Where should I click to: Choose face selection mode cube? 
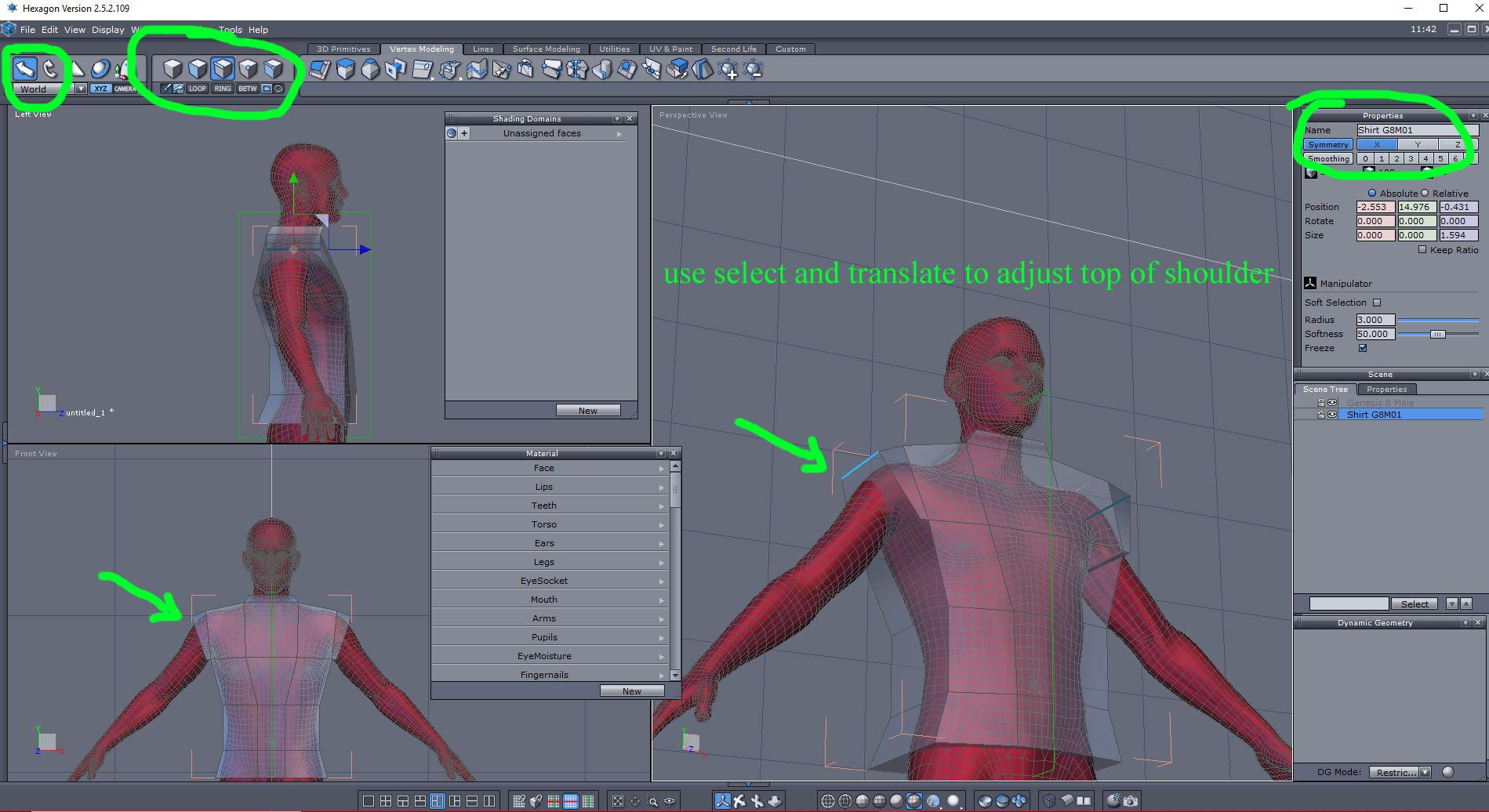198,69
